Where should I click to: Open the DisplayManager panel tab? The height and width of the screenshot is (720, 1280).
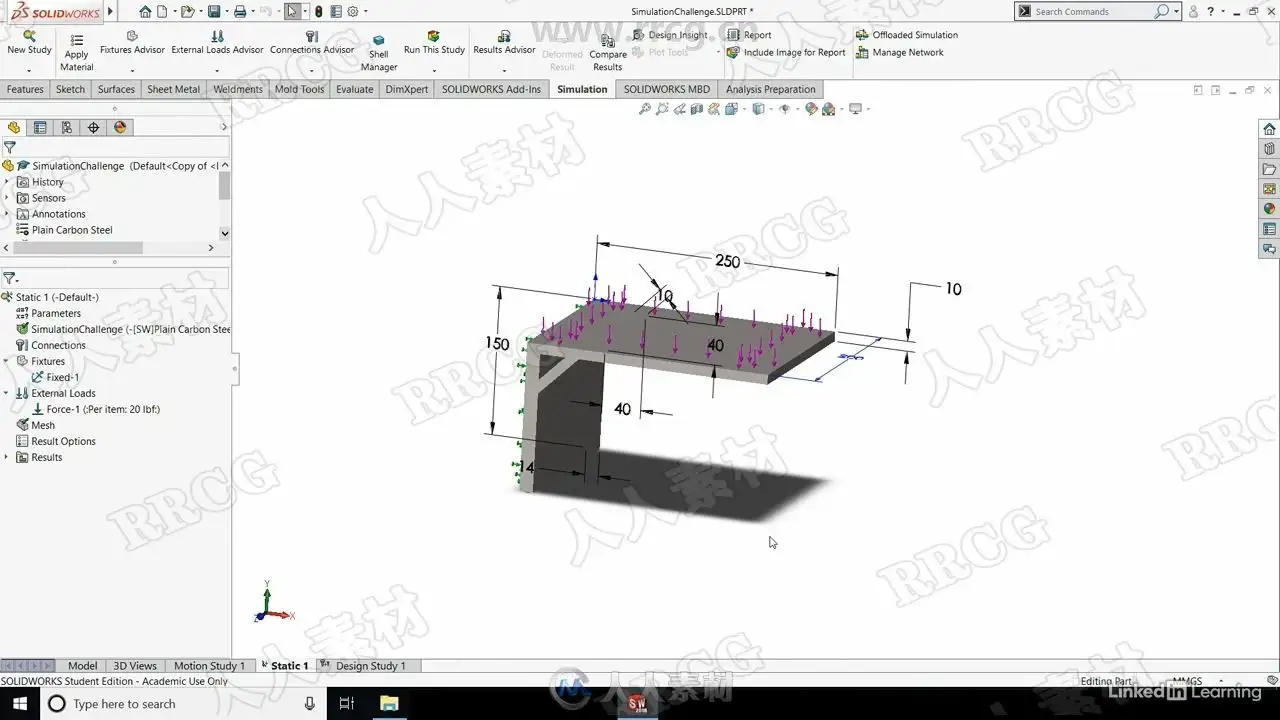coord(120,127)
